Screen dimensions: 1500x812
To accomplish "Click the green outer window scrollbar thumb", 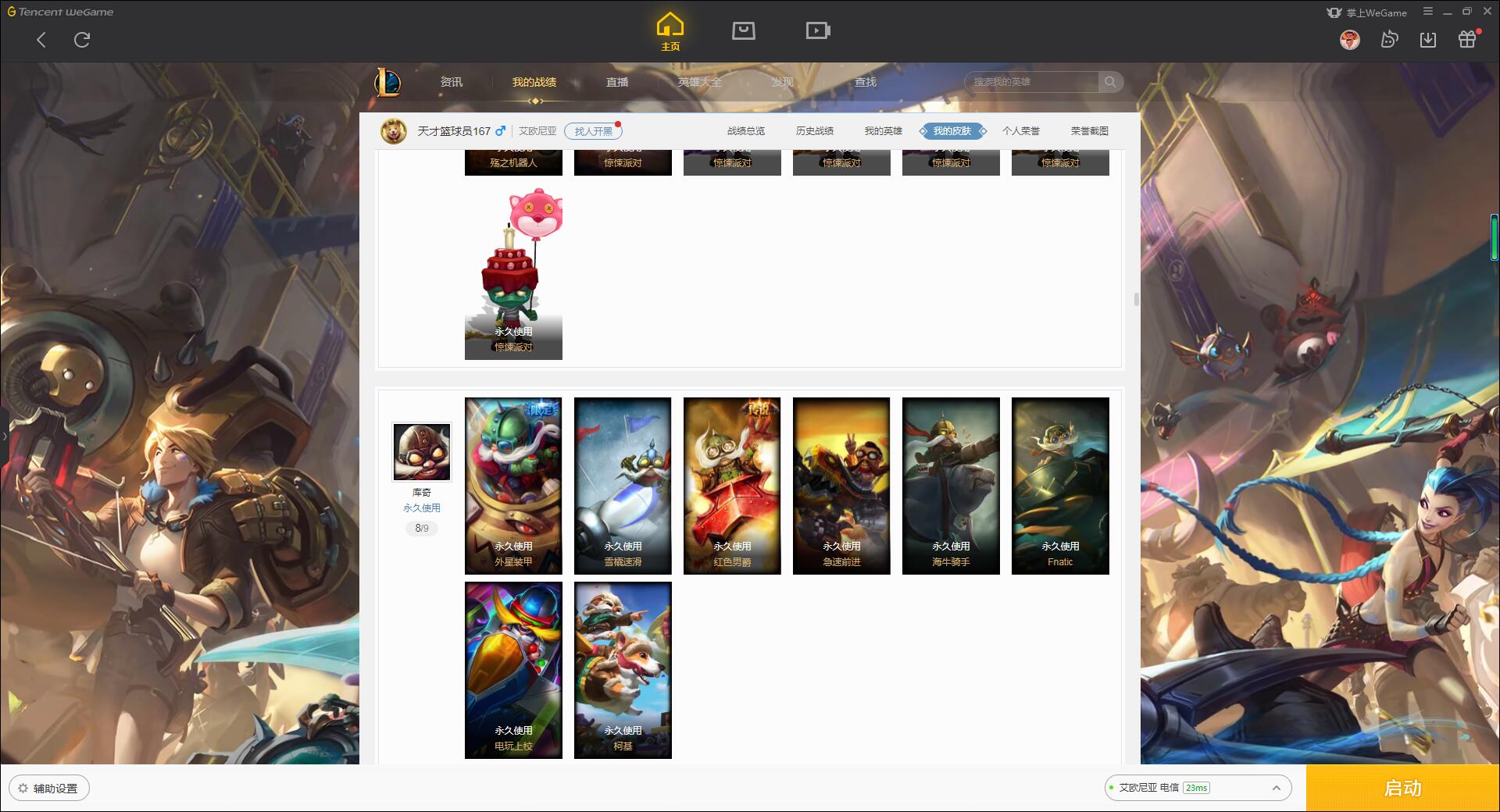I will (1495, 237).
